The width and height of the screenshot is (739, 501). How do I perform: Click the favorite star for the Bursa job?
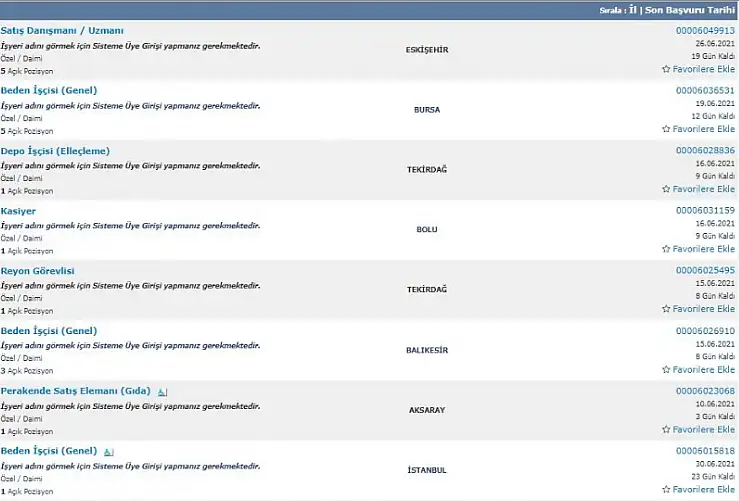pos(666,129)
